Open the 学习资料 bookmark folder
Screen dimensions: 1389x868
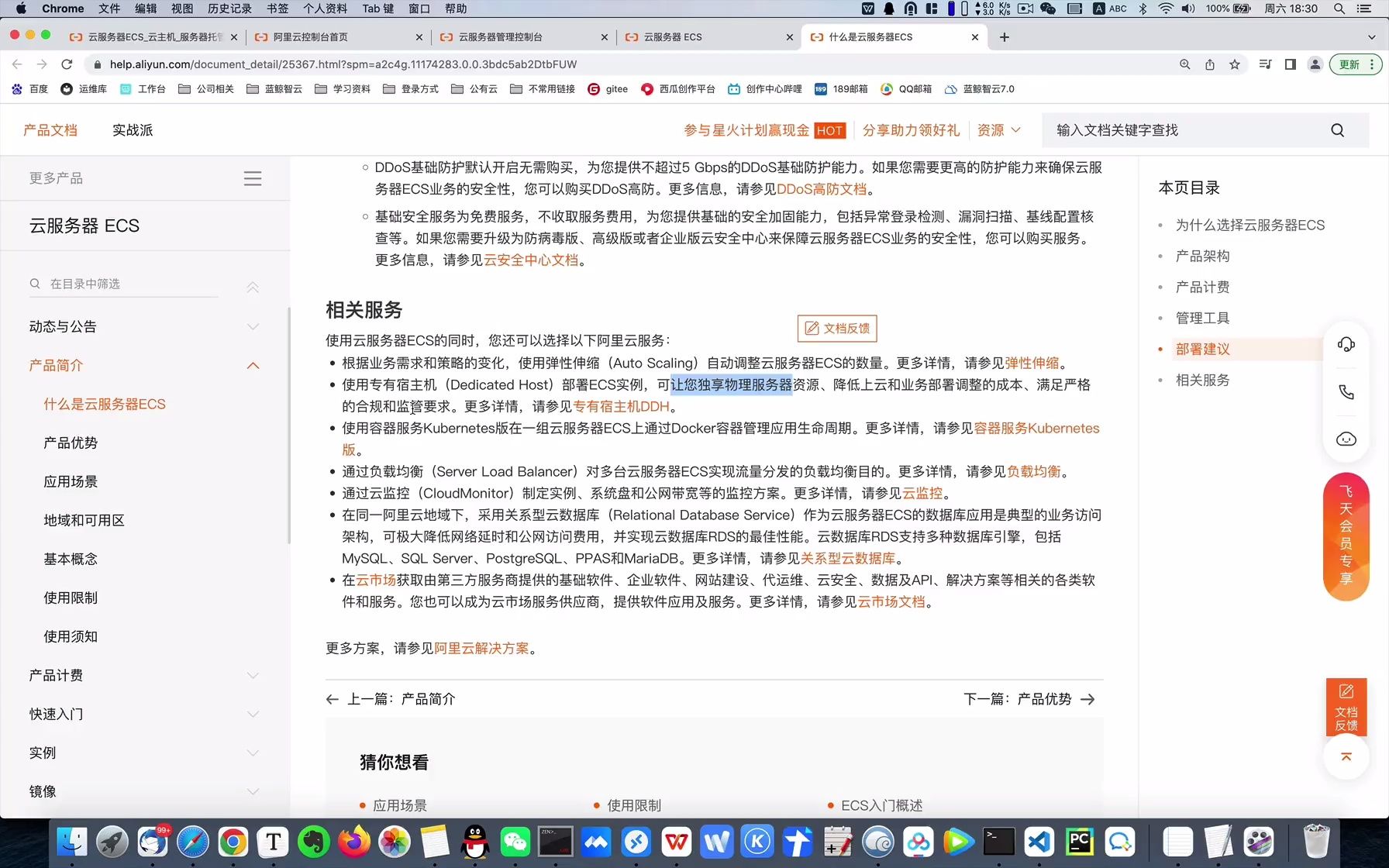click(x=343, y=89)
